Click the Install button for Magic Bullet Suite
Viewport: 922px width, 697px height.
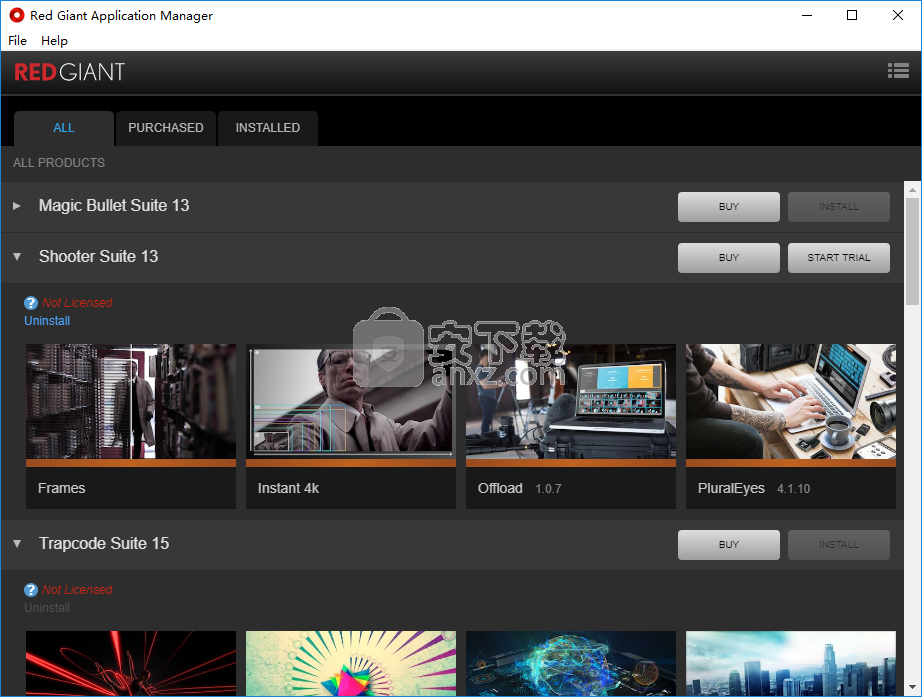(839, 206)
